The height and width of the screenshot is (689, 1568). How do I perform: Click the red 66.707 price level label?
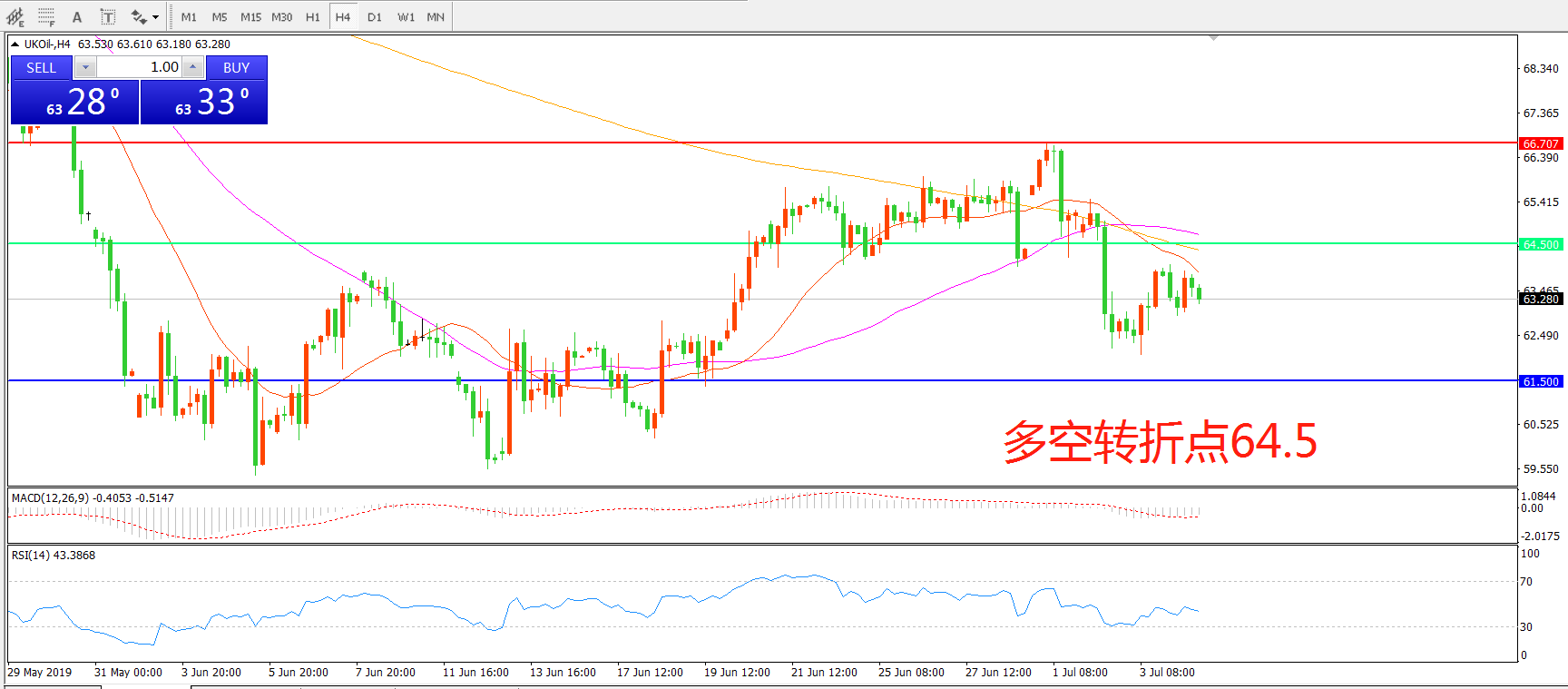[1541, 143]
